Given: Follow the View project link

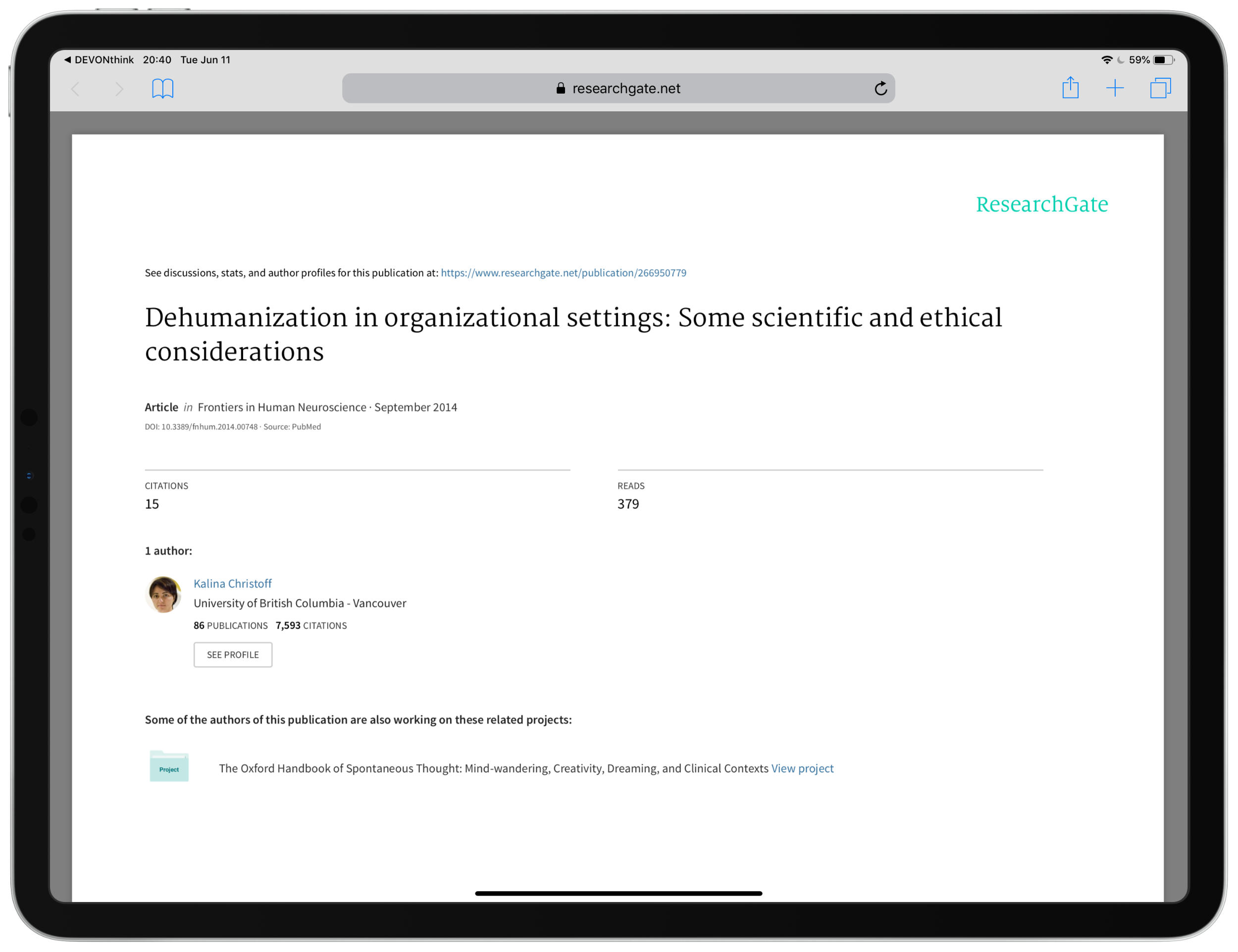Looking at the screenshot, I should click(802, 768).
